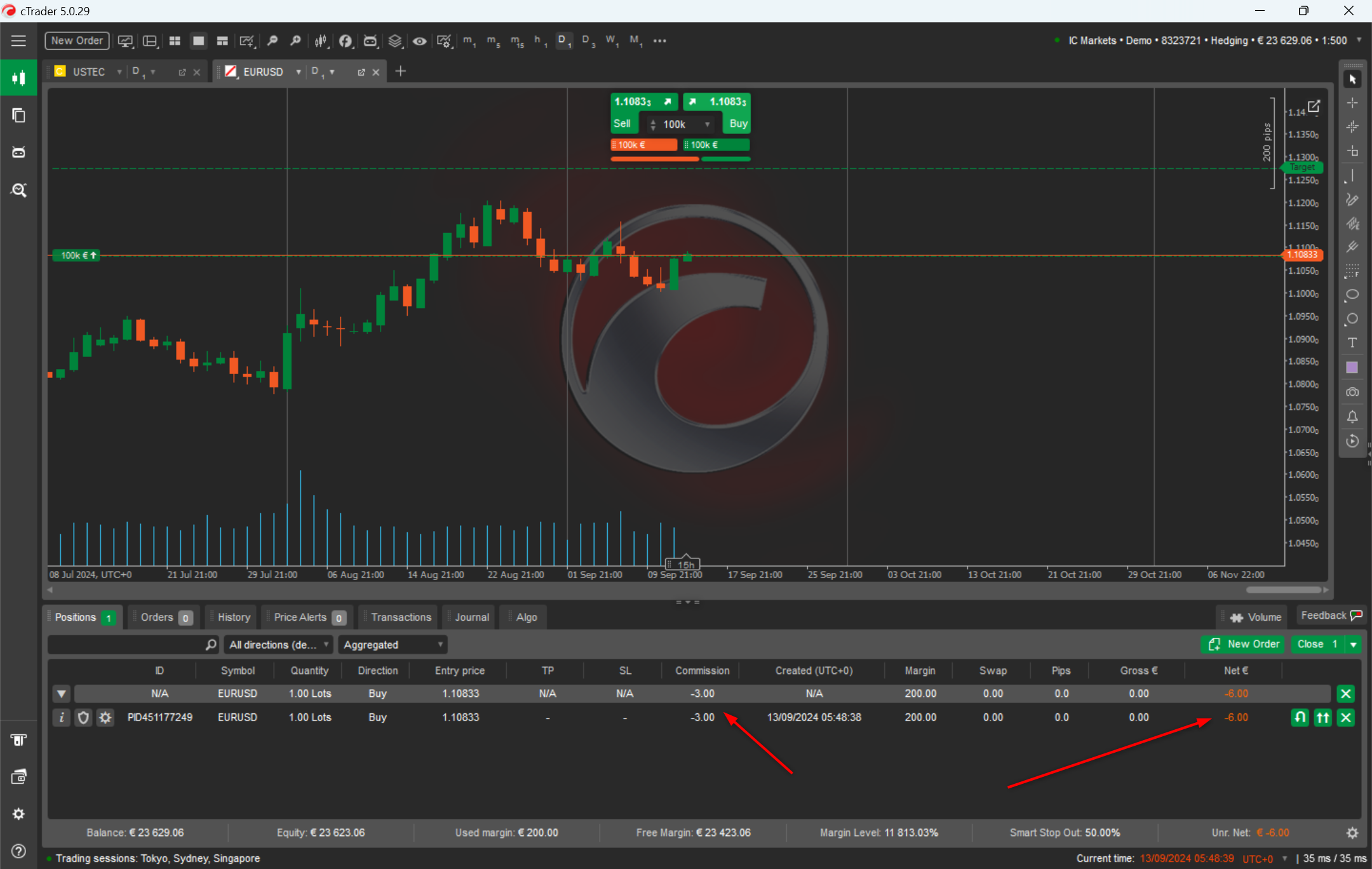Screen dimensions: 1372x869
Task: Select the Fibonacci retracement tool
Action: point(1352,272)
